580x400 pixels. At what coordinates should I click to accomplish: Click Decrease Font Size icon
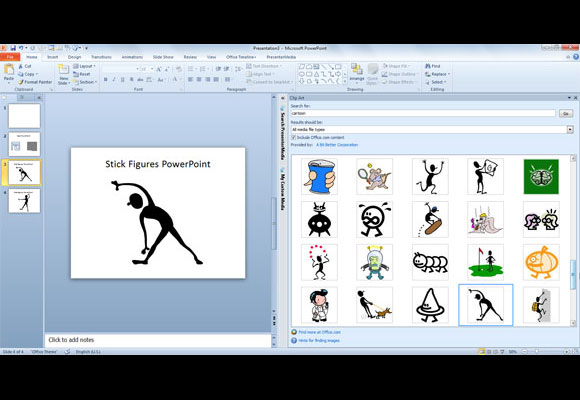click(x=167, y=69)
